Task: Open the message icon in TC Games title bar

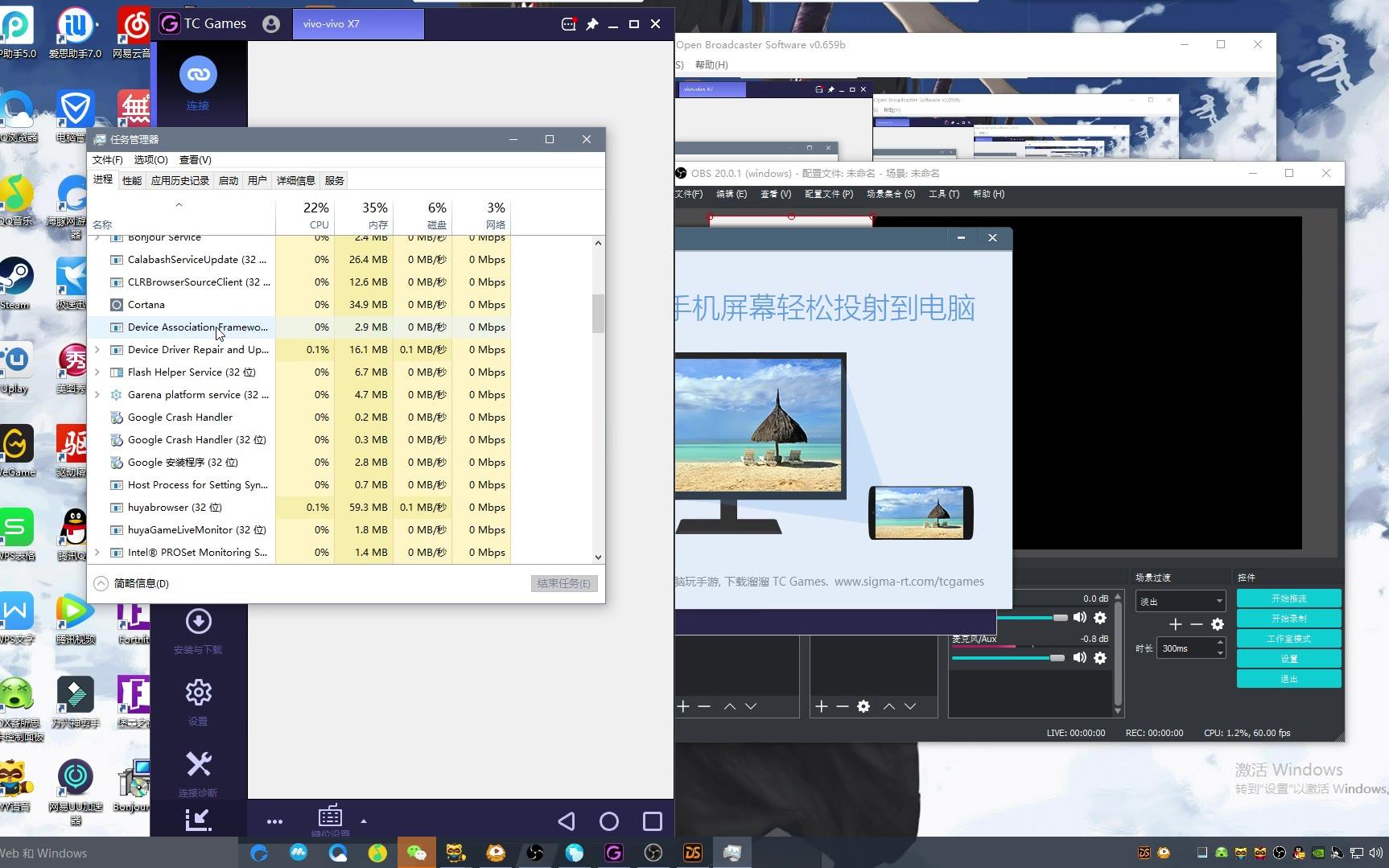Action: [x=569, y=24]
